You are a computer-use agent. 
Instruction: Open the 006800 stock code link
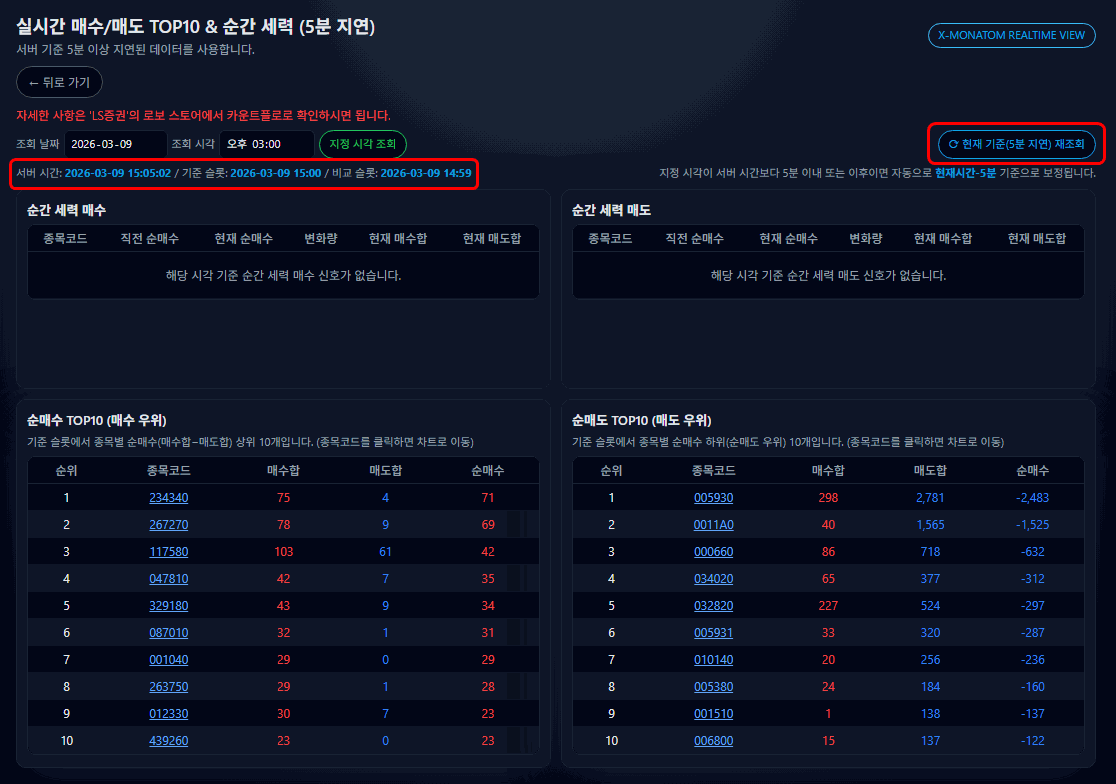pyautogui.click(x=713, y=741)
